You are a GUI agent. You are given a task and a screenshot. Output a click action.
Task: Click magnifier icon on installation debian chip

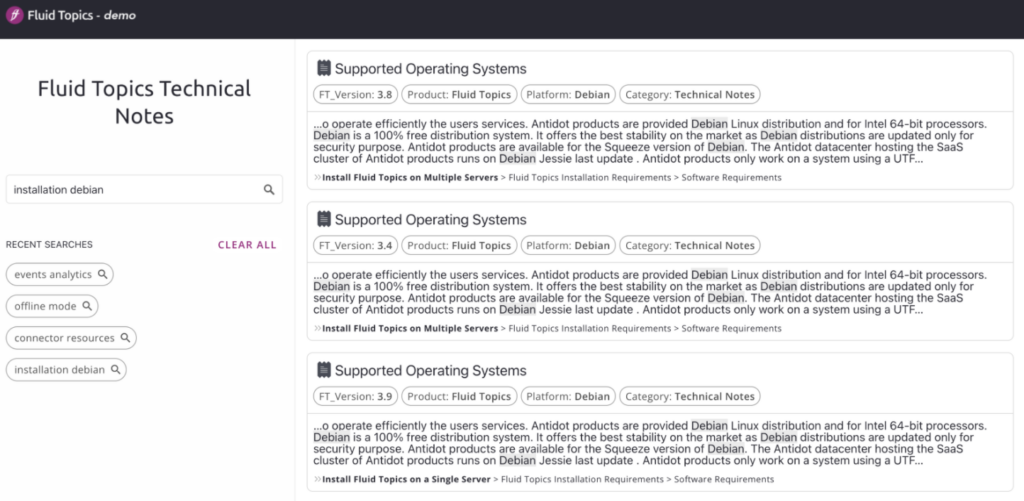pyautogui.click(x=116, y=369)
